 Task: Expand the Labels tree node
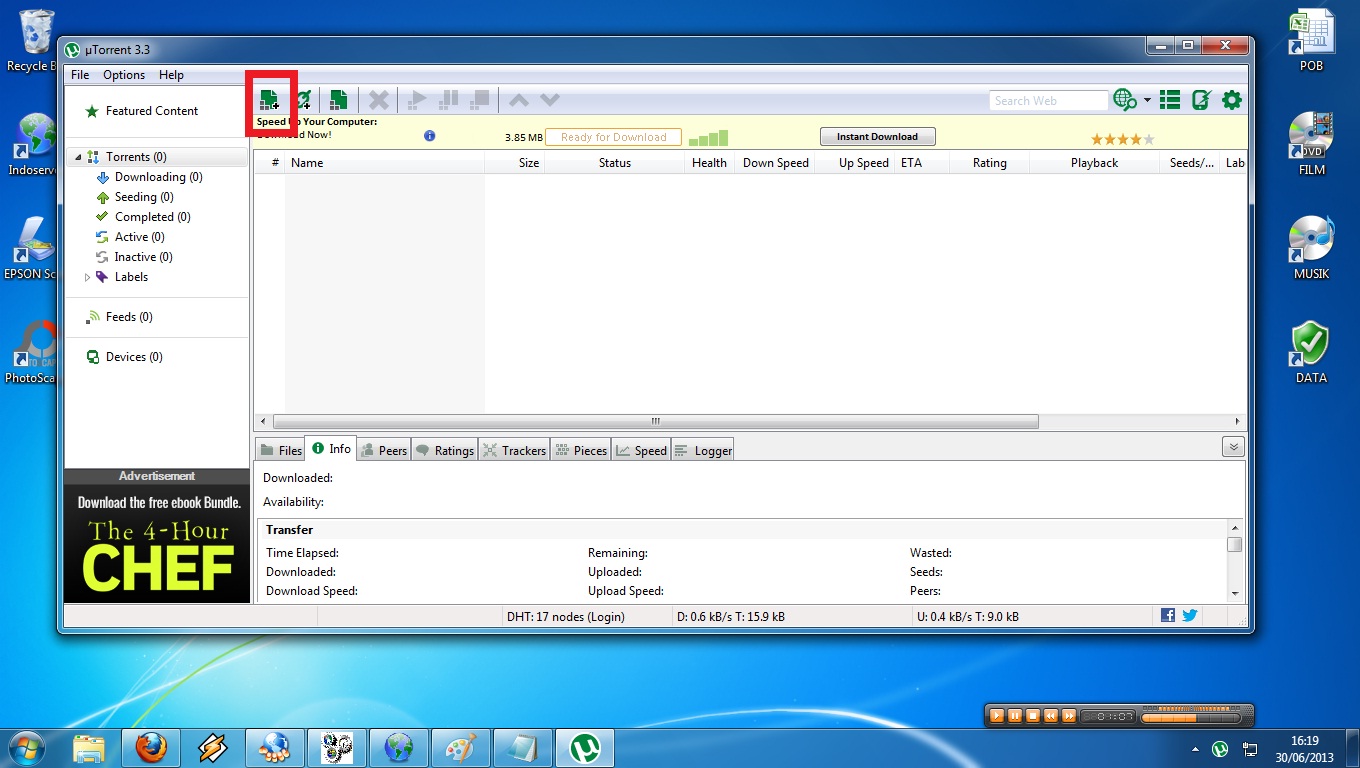[87, 277]
